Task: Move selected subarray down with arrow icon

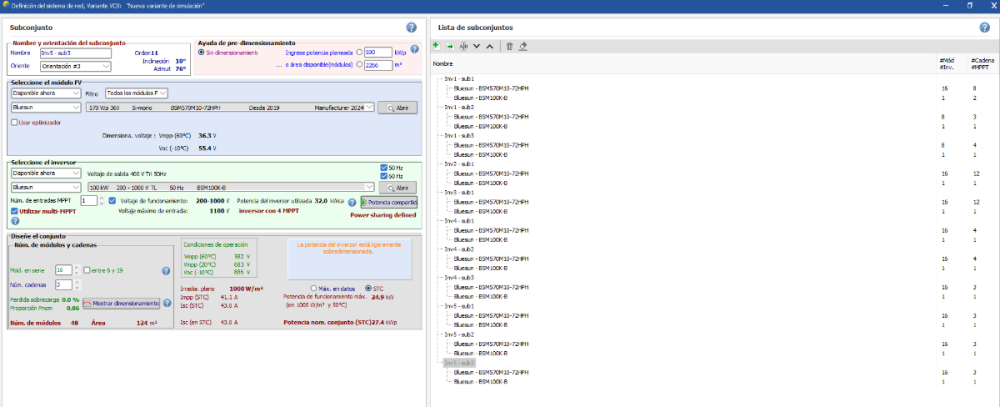Action: click(477, 46)
